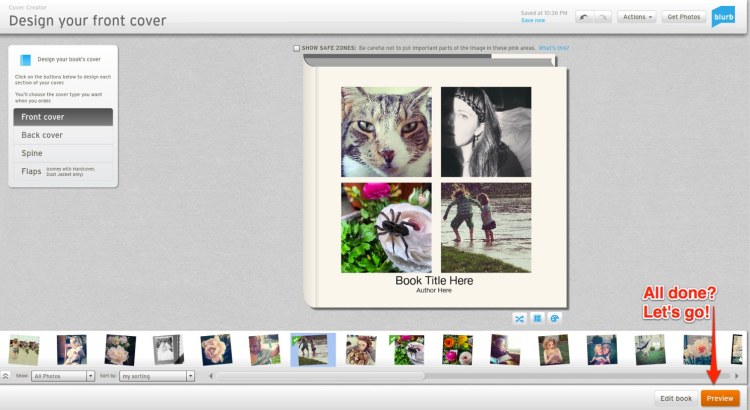The height and width of the screenshot is (410, 750).
Task: Click the Save now link
Action: [x=533, y=21]
